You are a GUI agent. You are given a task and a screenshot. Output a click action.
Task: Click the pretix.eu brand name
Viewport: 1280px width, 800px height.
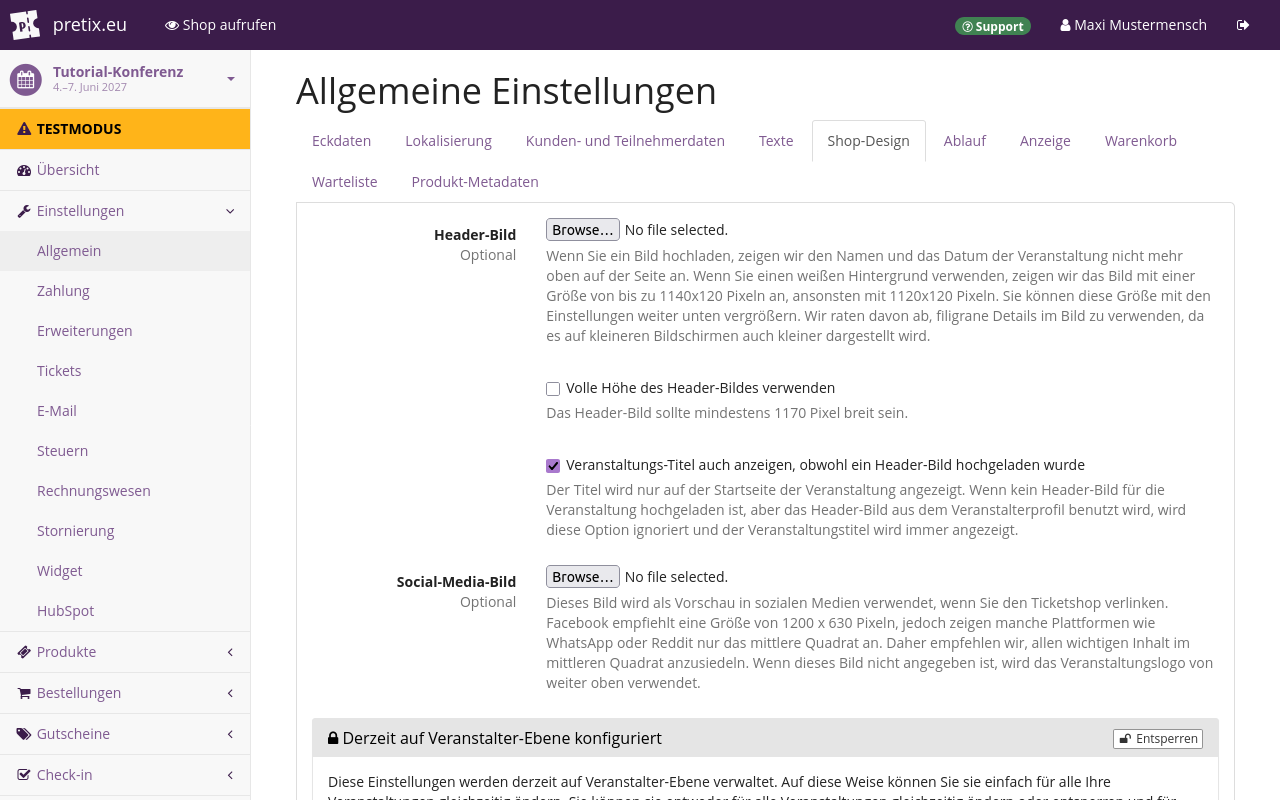pos(90,25)
